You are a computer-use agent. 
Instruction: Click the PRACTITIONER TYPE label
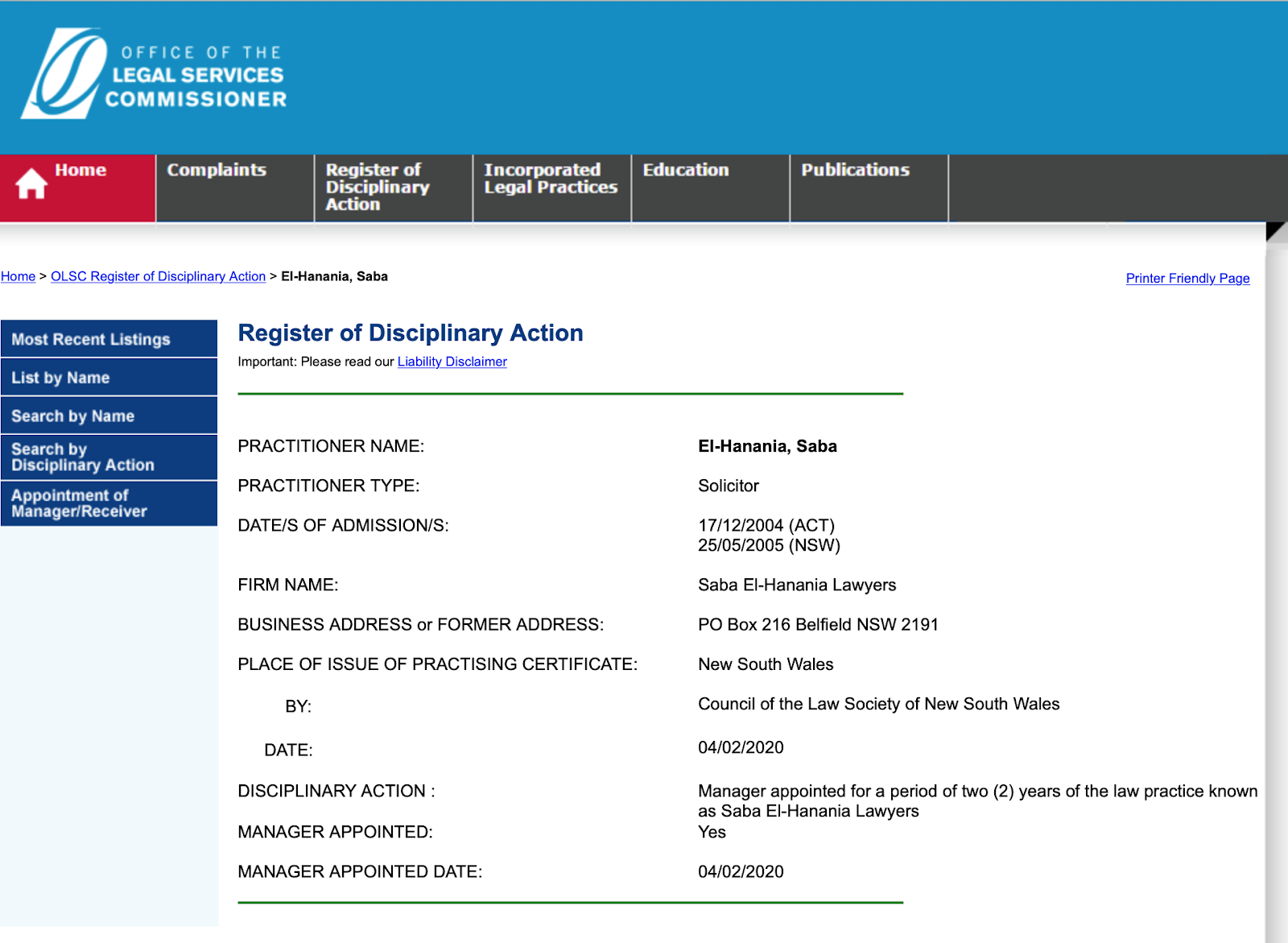(x=328, y=486)
